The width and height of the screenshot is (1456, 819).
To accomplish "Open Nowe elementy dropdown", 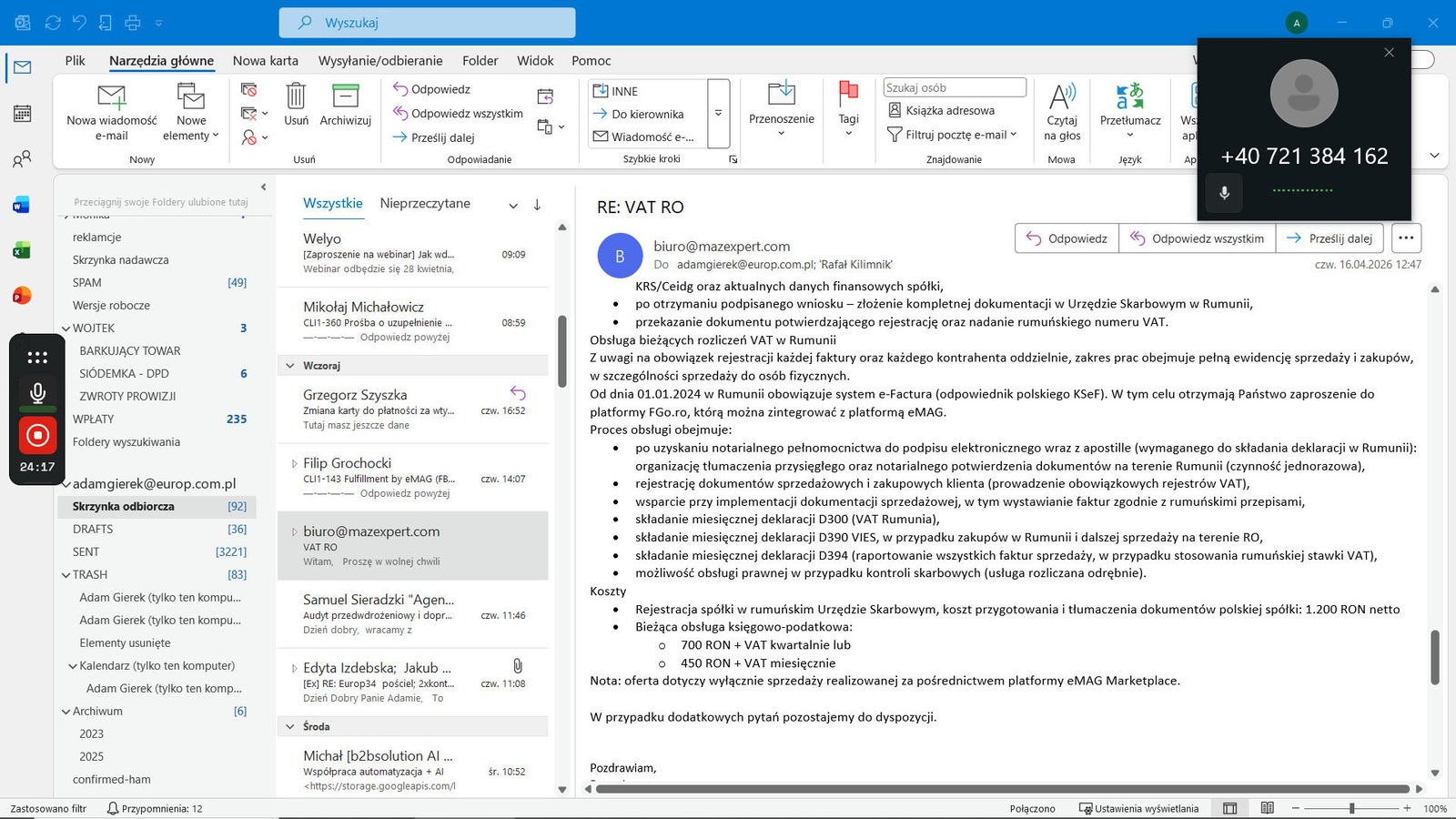I will (x=191, y=111).
